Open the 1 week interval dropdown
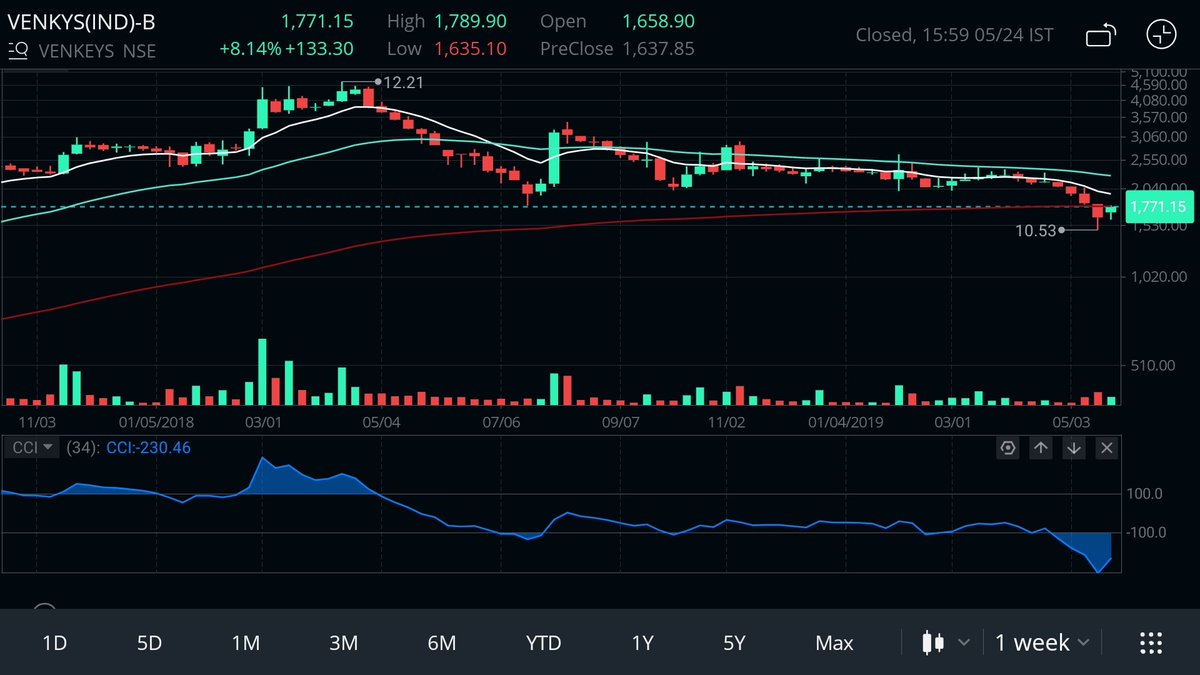Viewport: 1200px width, 675px height. click(1040, 643)
